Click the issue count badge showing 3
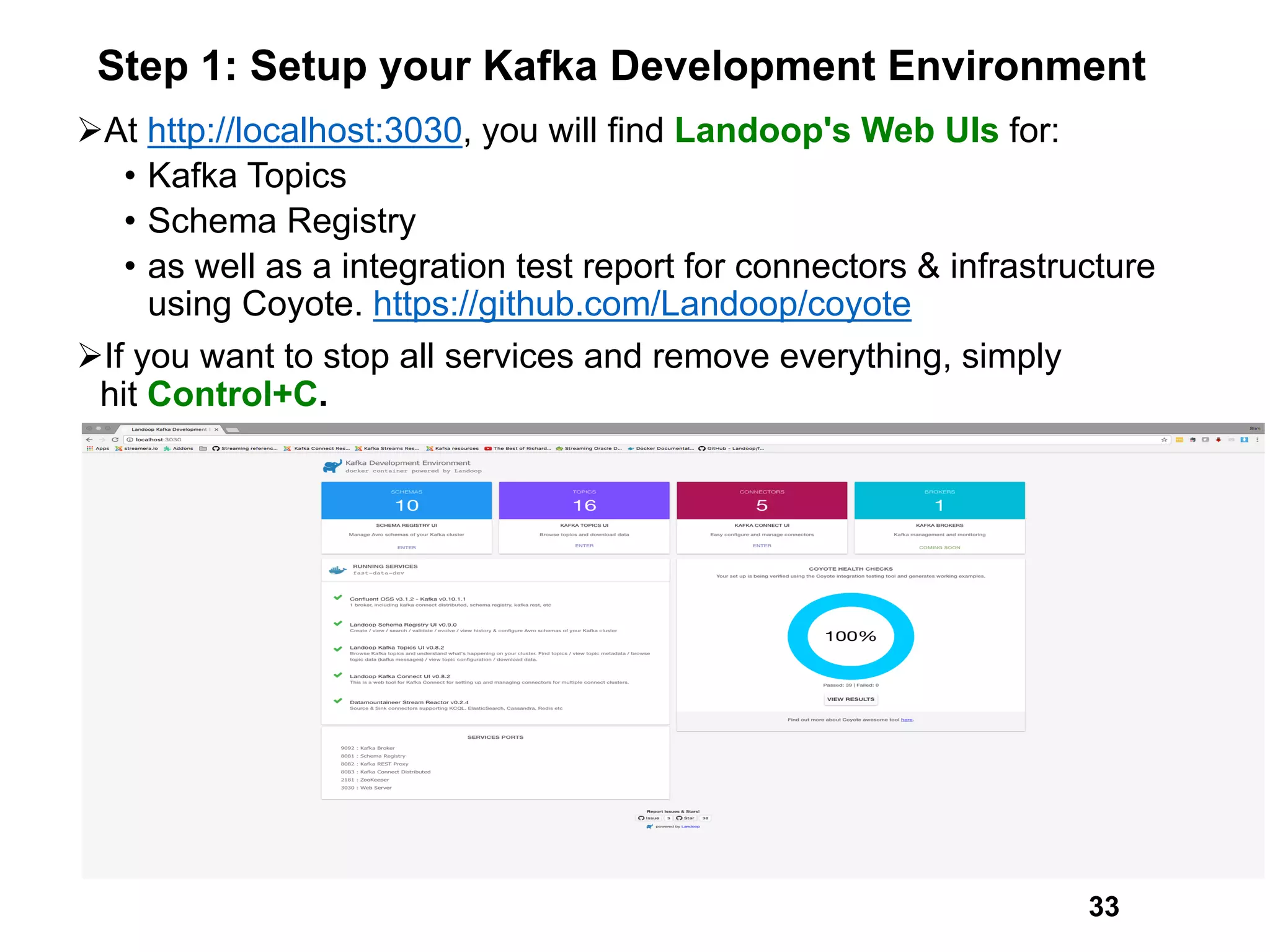 pyautogui.click(x=668, y=818)
